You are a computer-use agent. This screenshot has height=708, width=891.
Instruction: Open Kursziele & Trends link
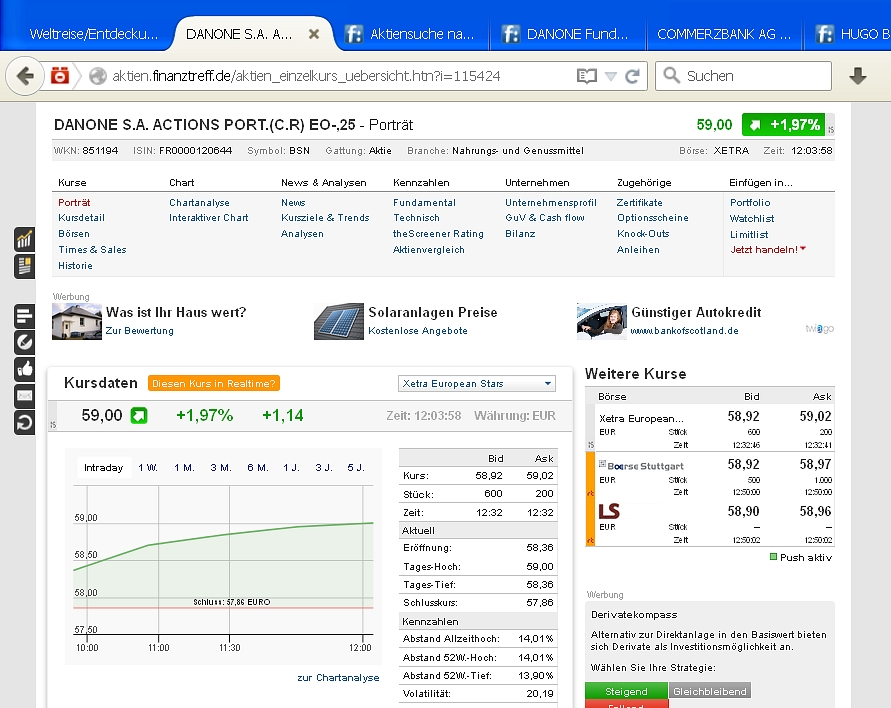coord(325,218)
